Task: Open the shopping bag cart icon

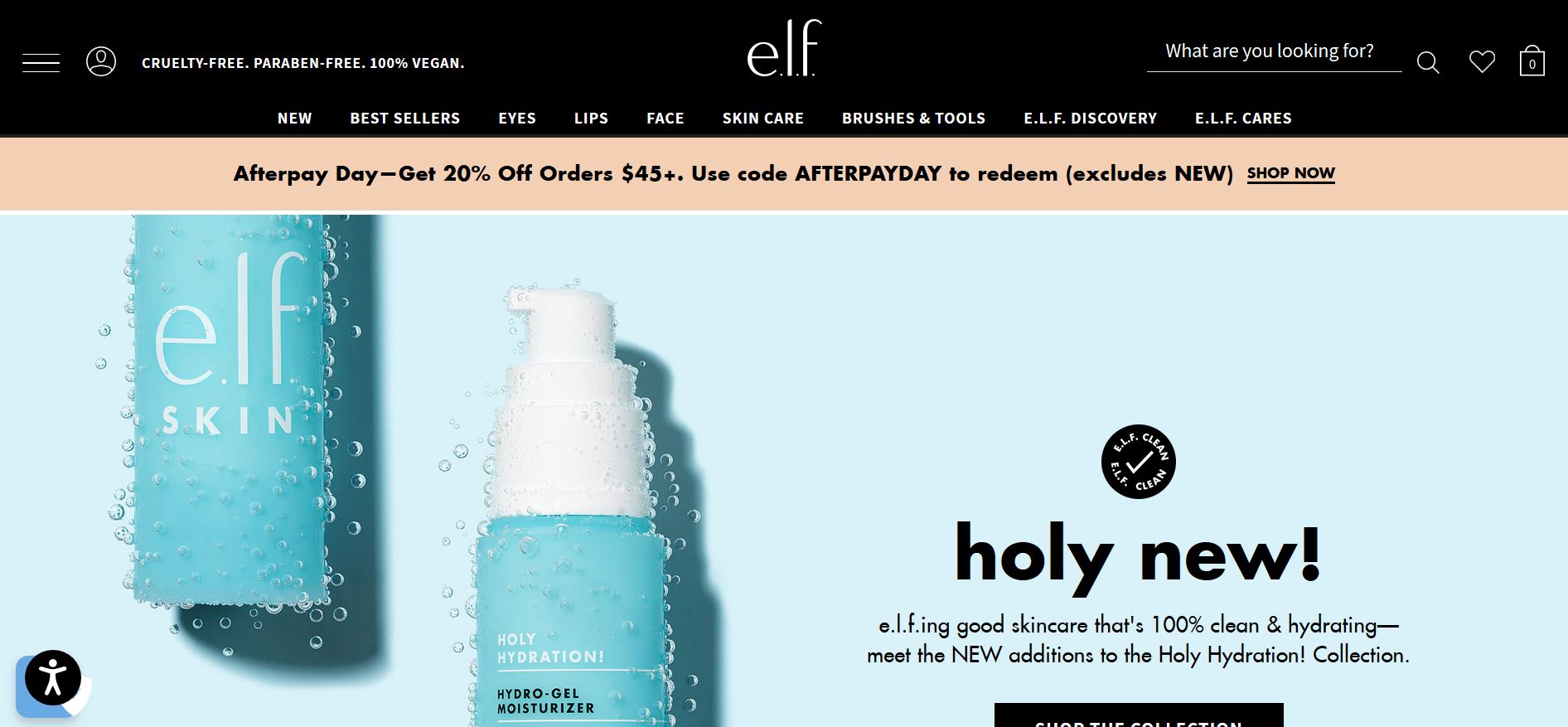Action: [1532, 61]
